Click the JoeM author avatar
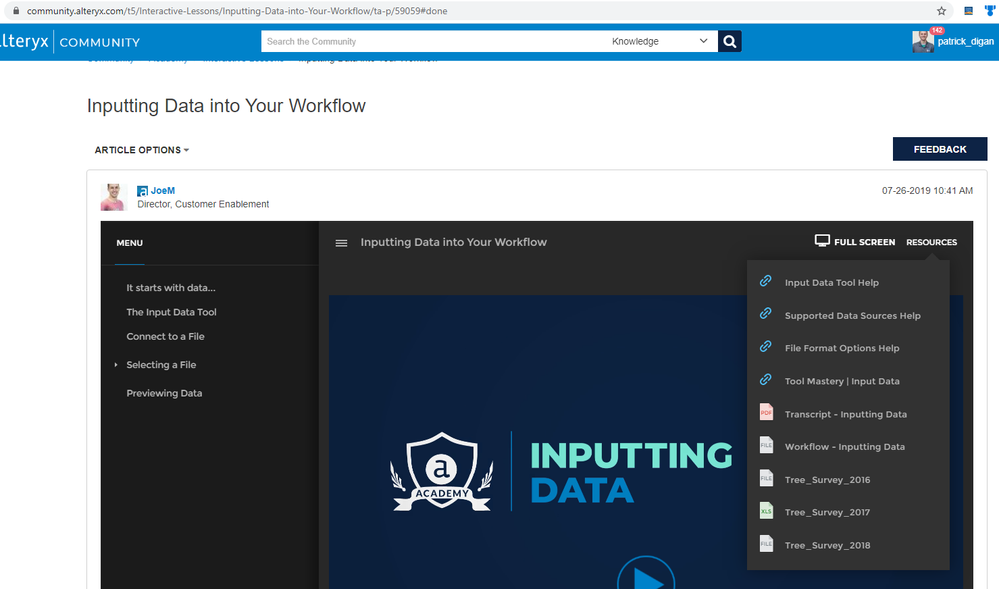Viewport: 999px width, 589px height. 113,197
